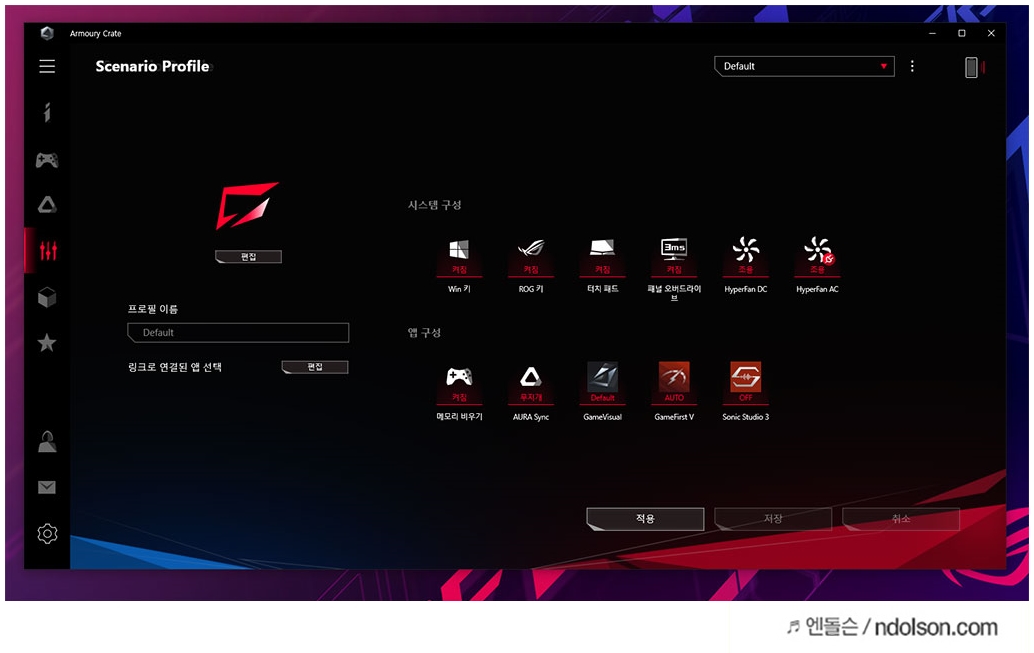Image resolution: width=1034 pixels, height=653 pixels.
Task: Open the mail news sidebar icon
Action: (x=47, y=487)
